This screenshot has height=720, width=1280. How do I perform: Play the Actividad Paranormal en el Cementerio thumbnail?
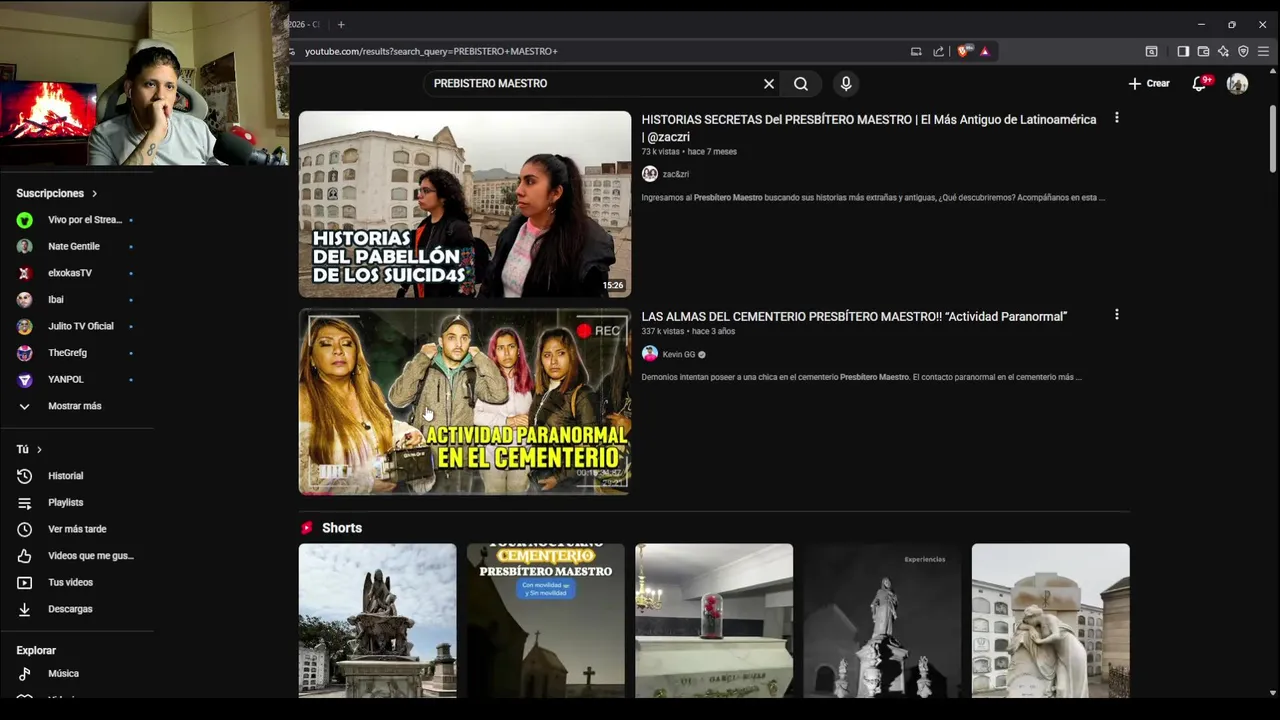tap(465, 401)
